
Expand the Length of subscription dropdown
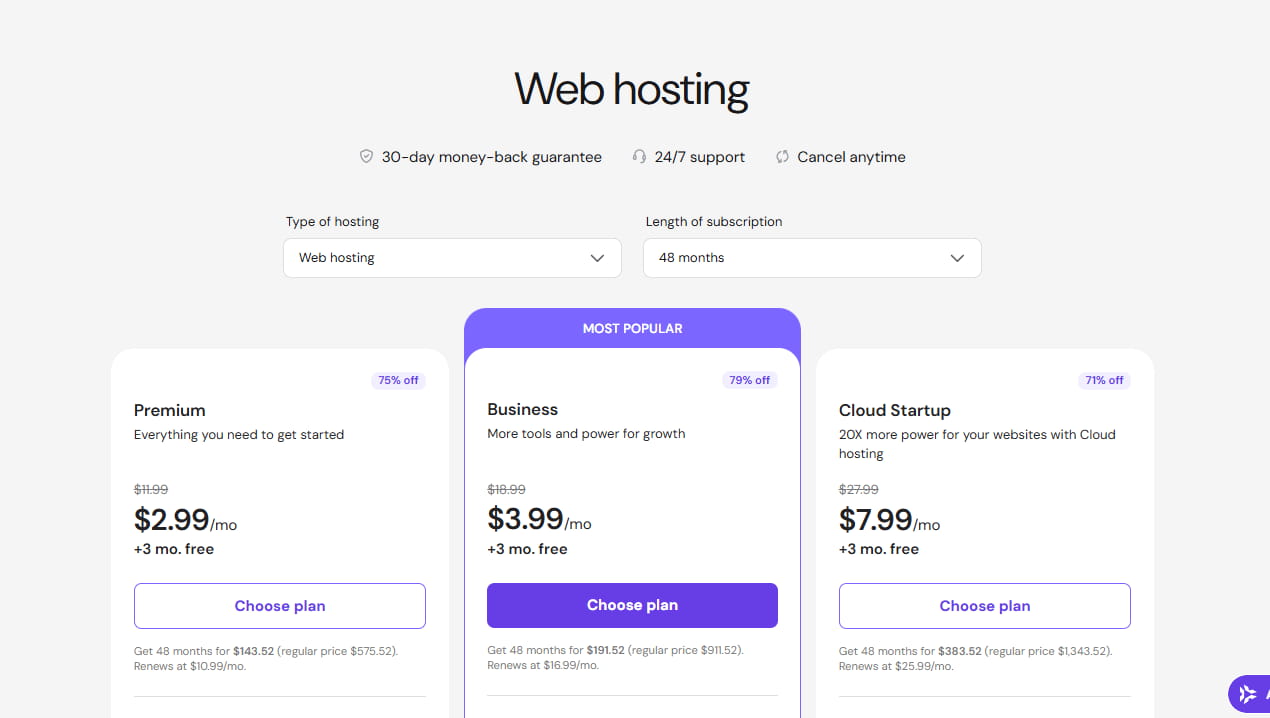(x=811, y=258)
